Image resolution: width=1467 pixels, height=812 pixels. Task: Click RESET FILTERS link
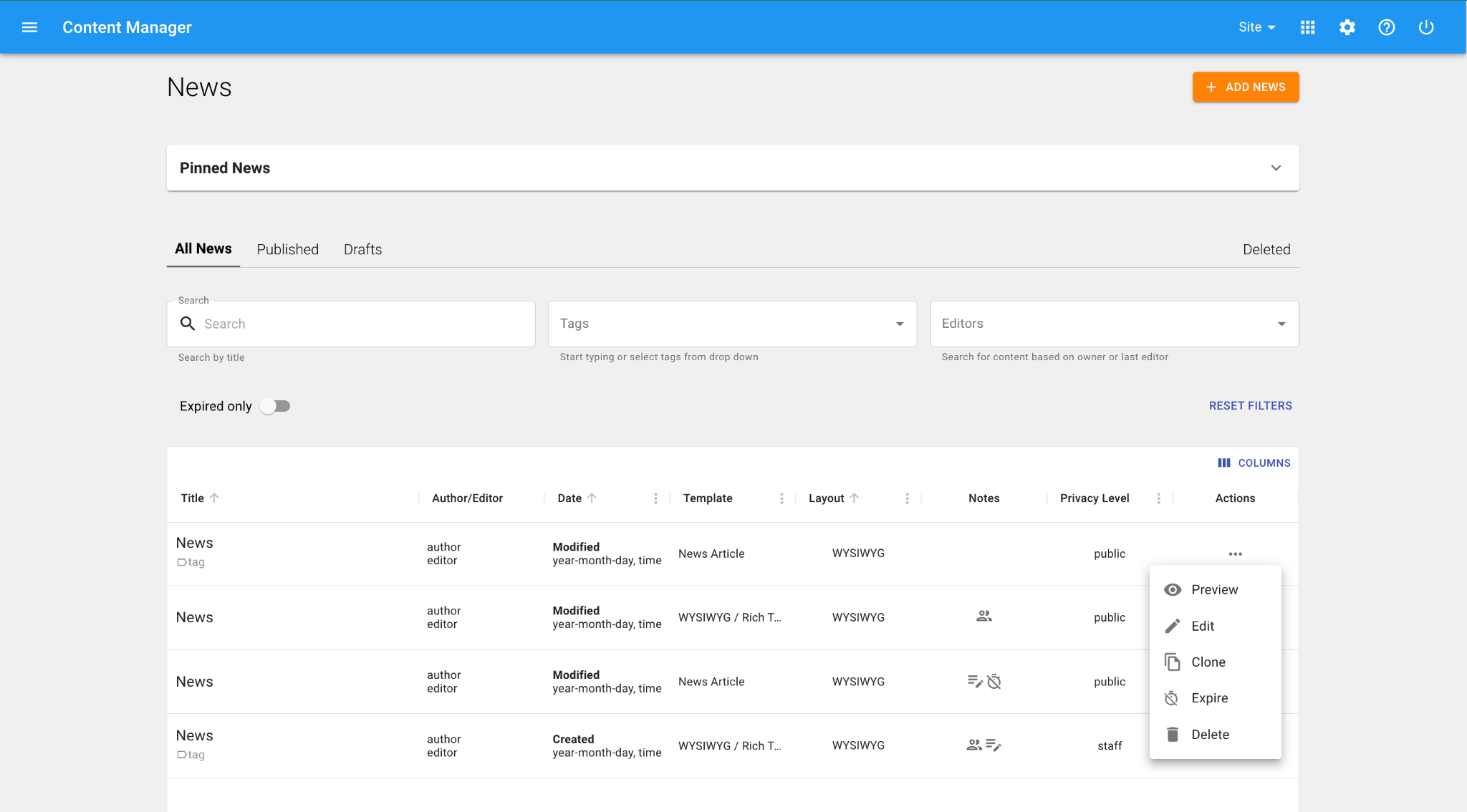click(1250, 405)
